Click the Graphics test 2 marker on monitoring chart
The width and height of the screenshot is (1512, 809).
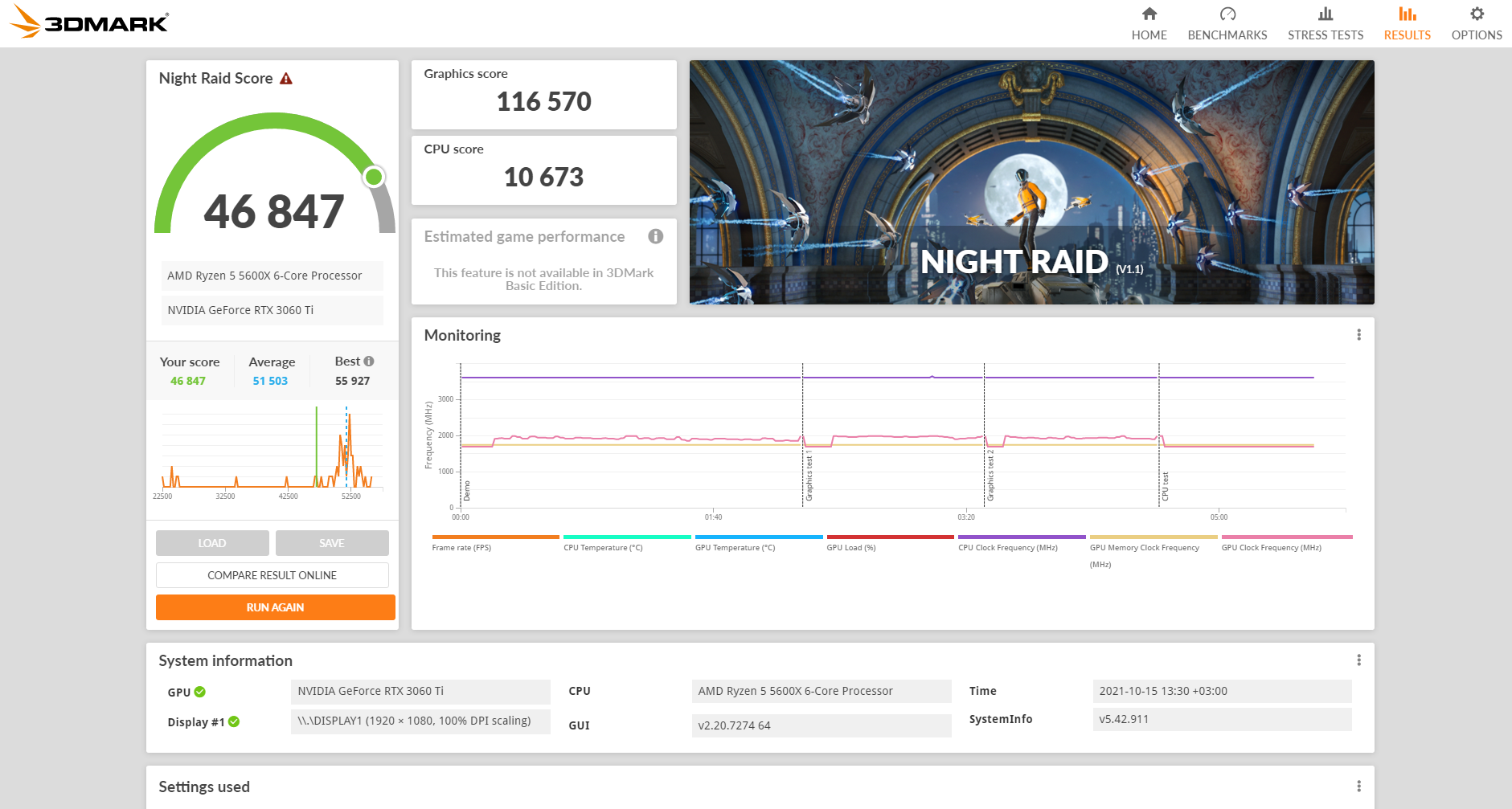[990, 475]
